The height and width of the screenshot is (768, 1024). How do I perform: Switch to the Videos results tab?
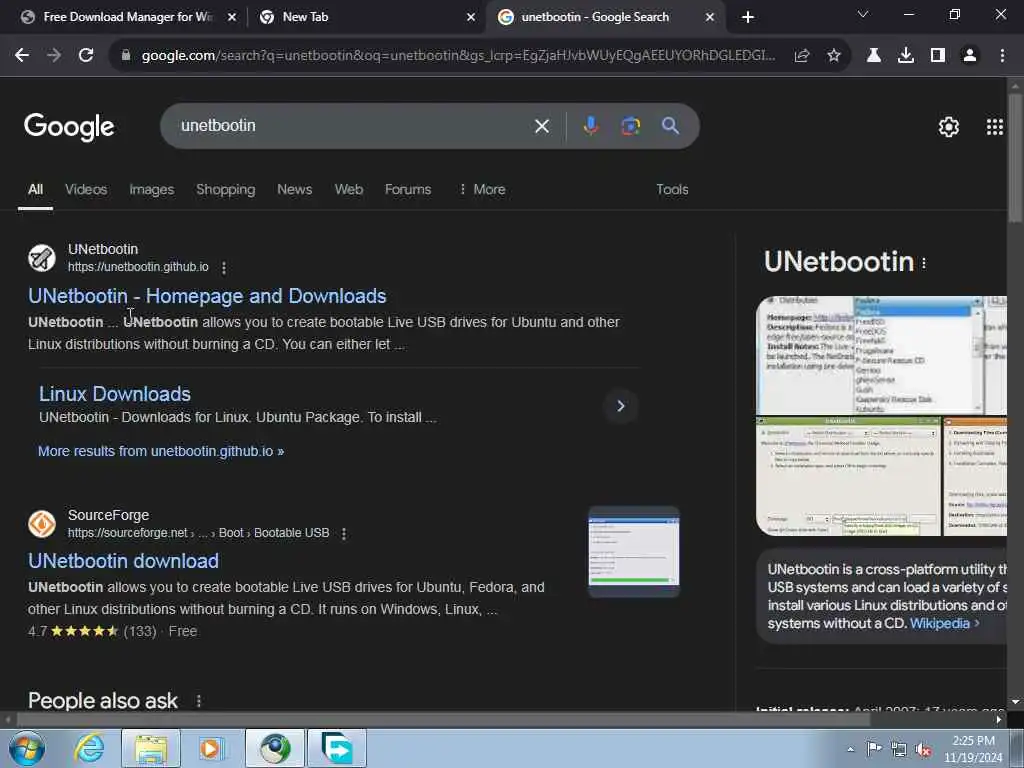[x=86, y=189]
